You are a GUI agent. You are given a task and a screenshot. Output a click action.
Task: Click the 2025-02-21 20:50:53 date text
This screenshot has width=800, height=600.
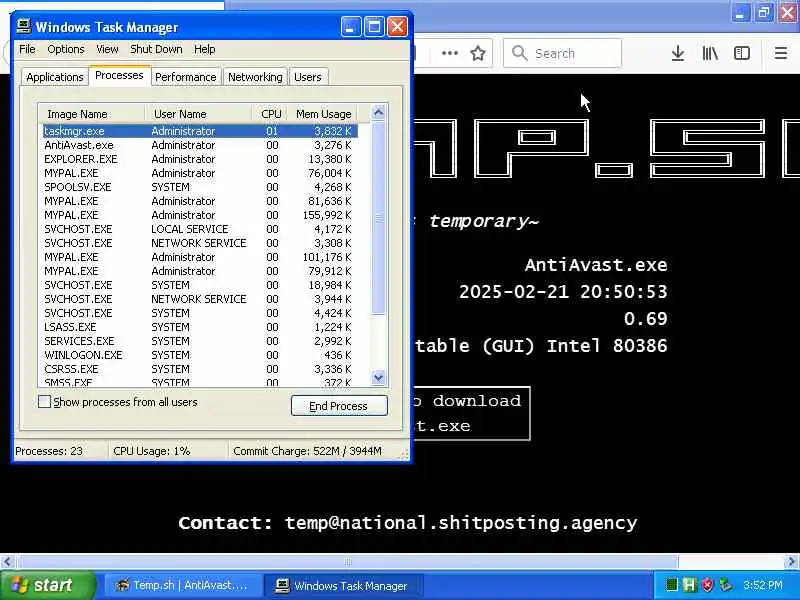coord(563,292)
